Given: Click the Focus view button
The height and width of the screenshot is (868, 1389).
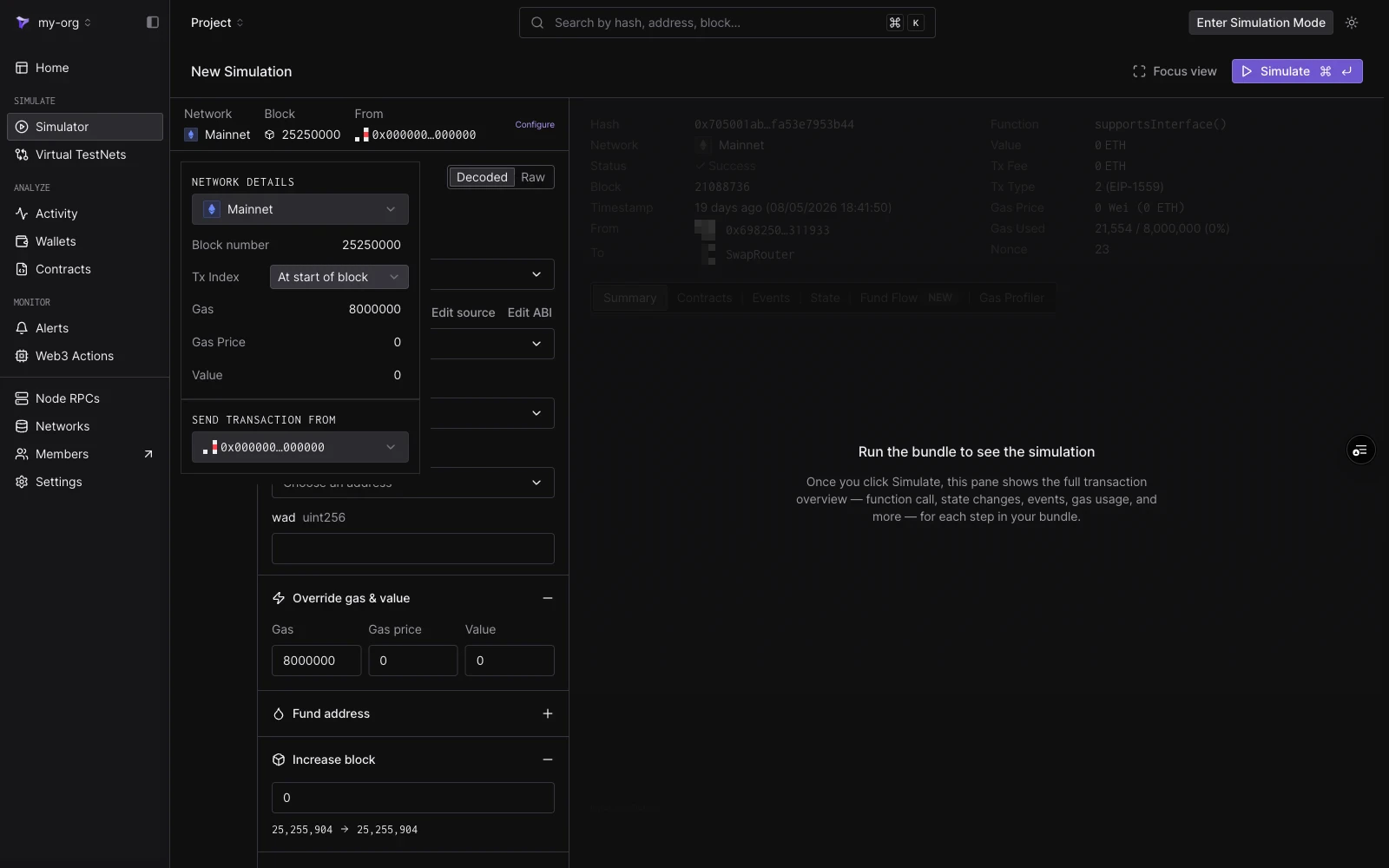Looking at the screenshot, I should (1175, 71).
